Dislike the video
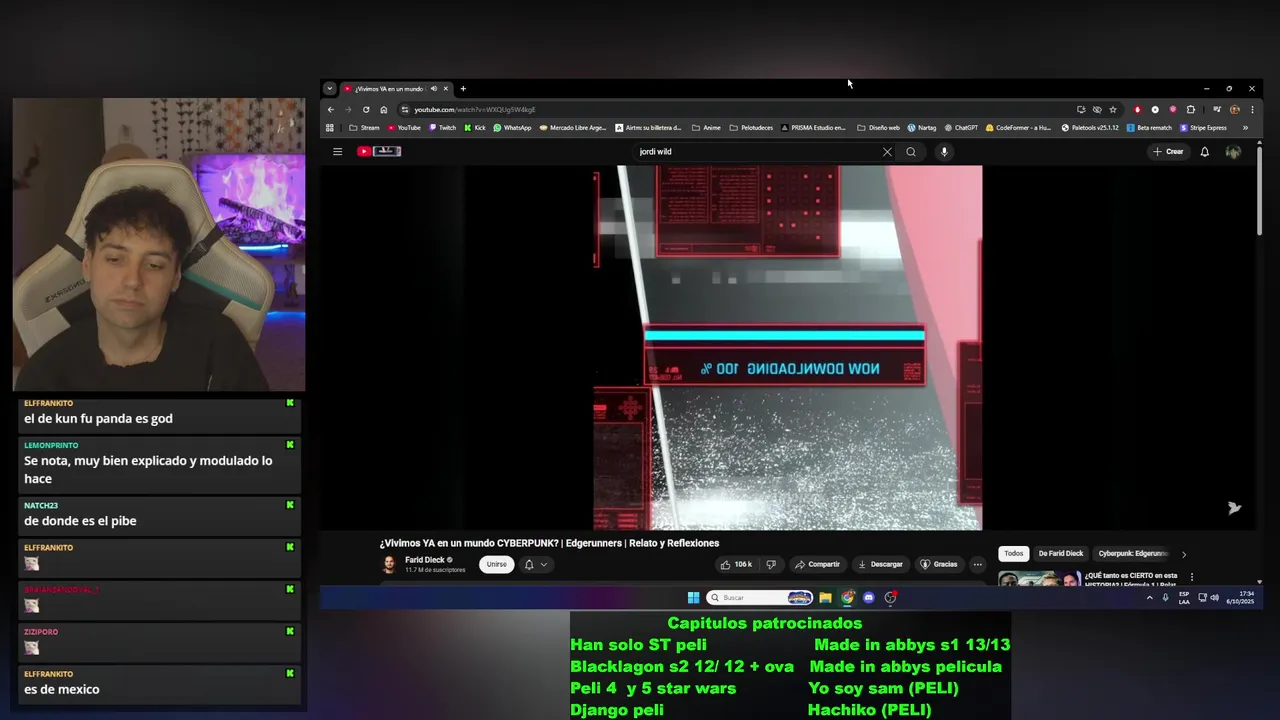The image size is (1280, 720). click(771, 565)
